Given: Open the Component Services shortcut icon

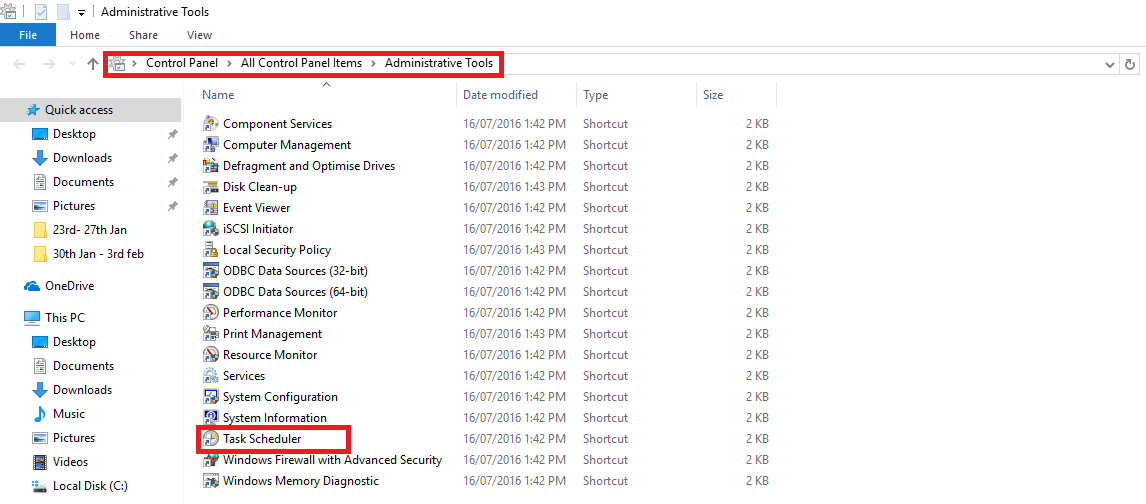Looking at the screenshot, I should [x=210, y=123].
